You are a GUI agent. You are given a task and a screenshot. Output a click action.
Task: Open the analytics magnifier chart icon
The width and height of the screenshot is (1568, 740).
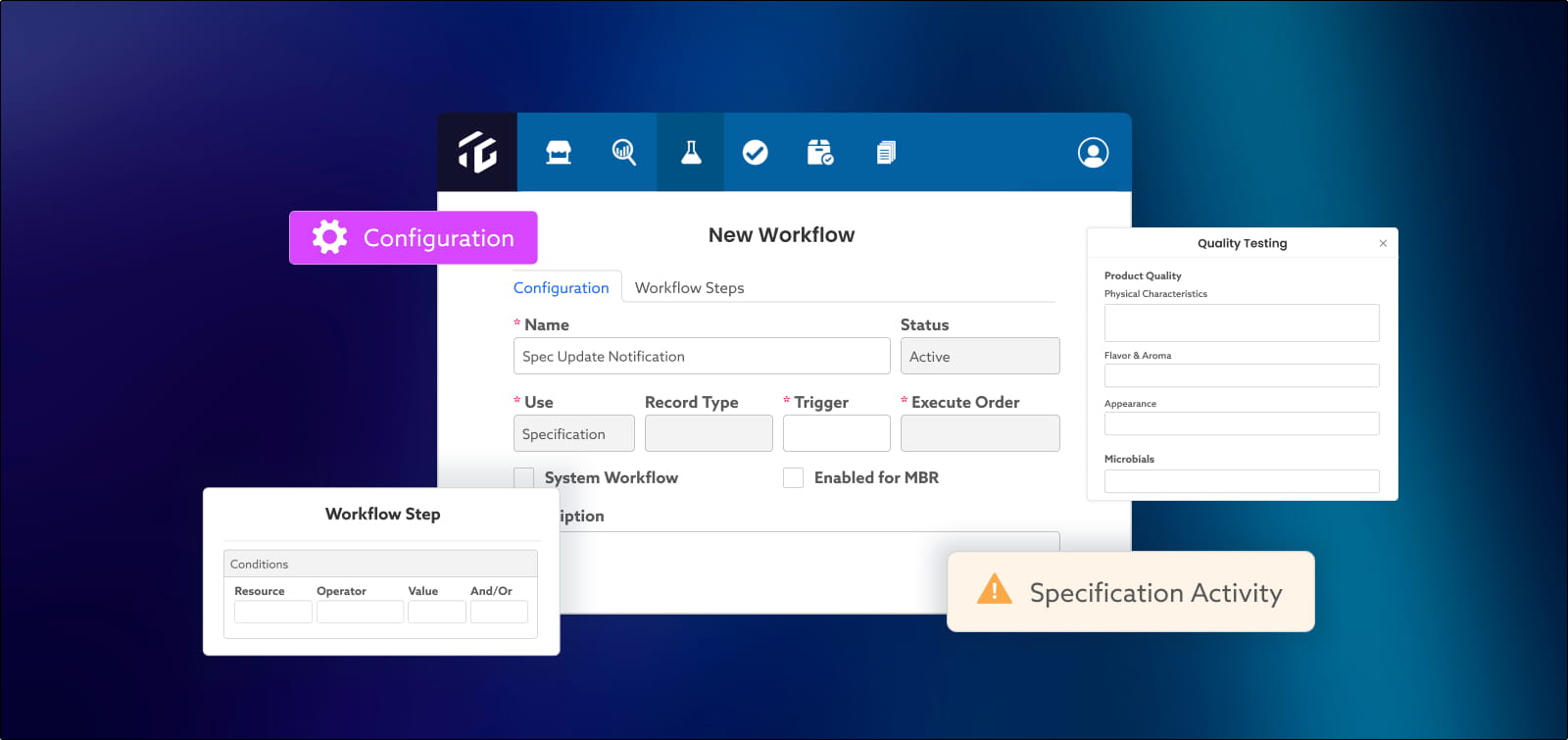coord(624,152)
